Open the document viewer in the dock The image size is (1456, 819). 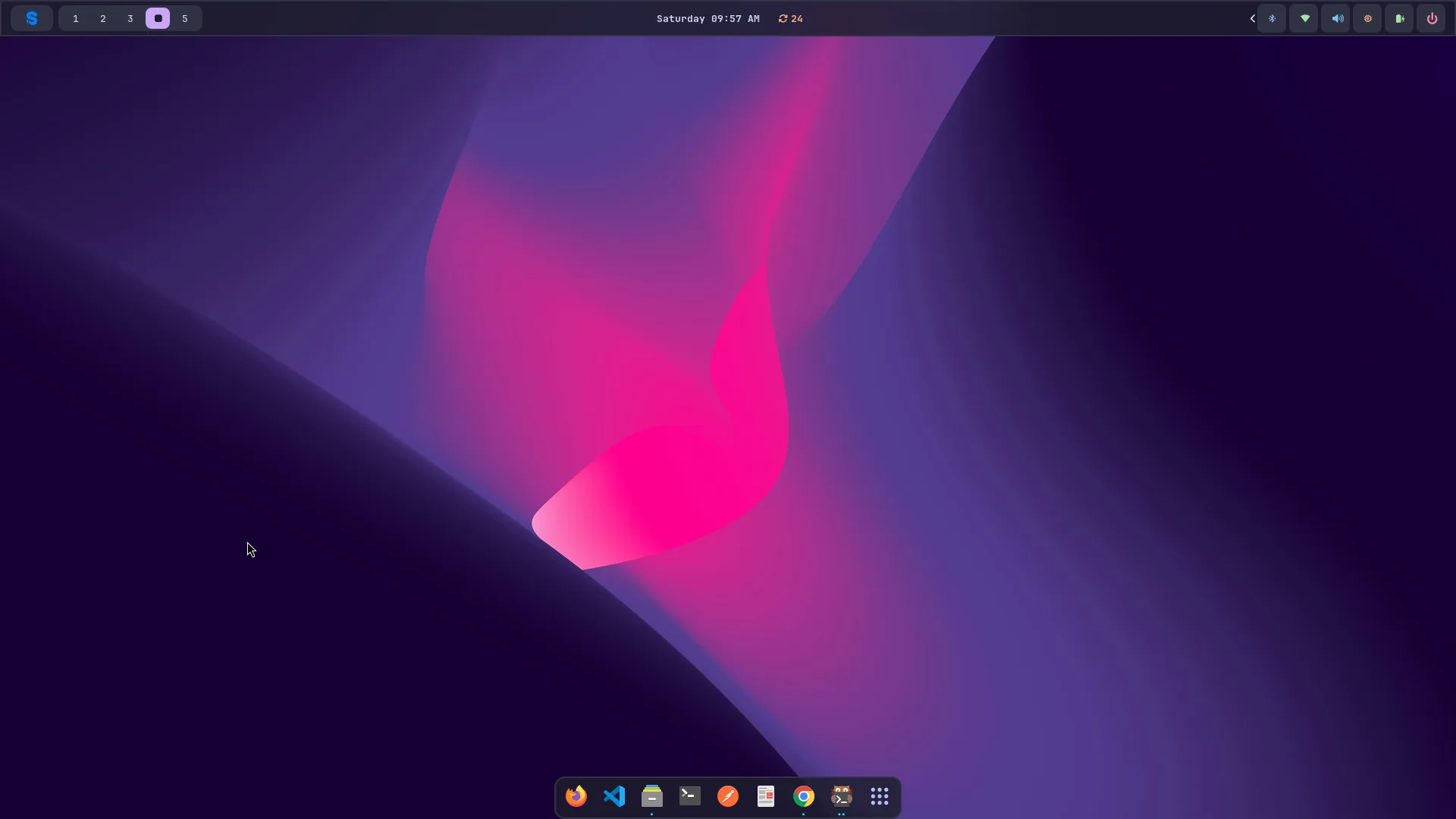[766, 796]
